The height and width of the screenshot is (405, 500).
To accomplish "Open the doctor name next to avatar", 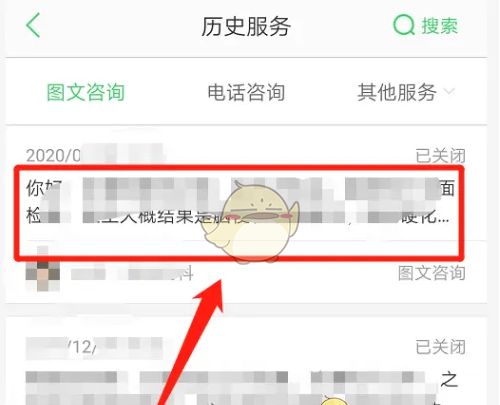I will click(x=132, y=274).
